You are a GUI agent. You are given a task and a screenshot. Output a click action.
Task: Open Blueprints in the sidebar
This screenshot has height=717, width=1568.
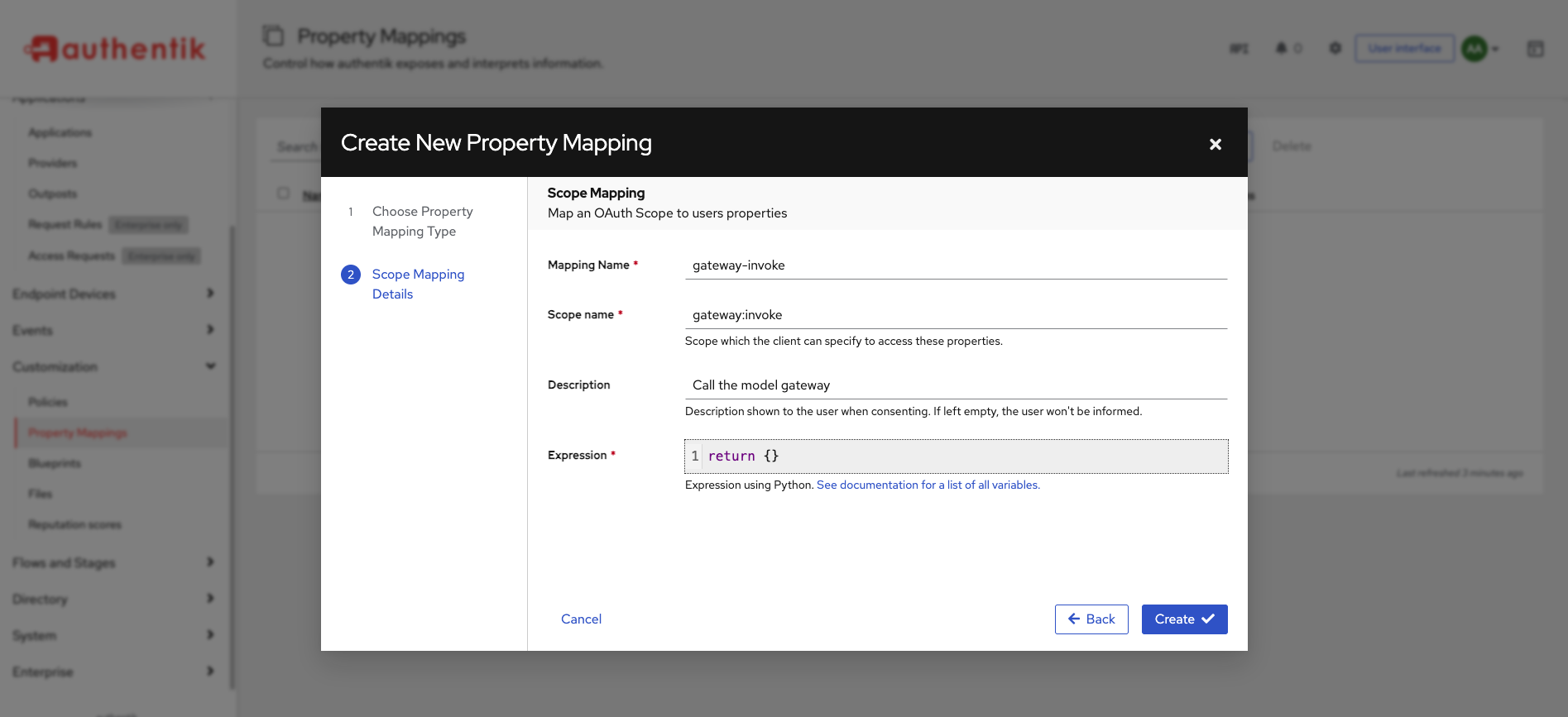pos(55,464)
